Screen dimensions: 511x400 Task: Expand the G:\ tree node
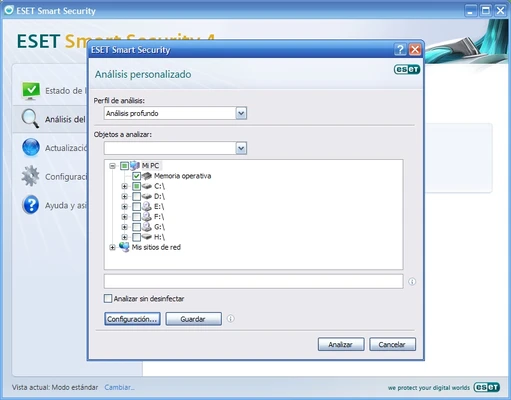(x=124, y=227)
